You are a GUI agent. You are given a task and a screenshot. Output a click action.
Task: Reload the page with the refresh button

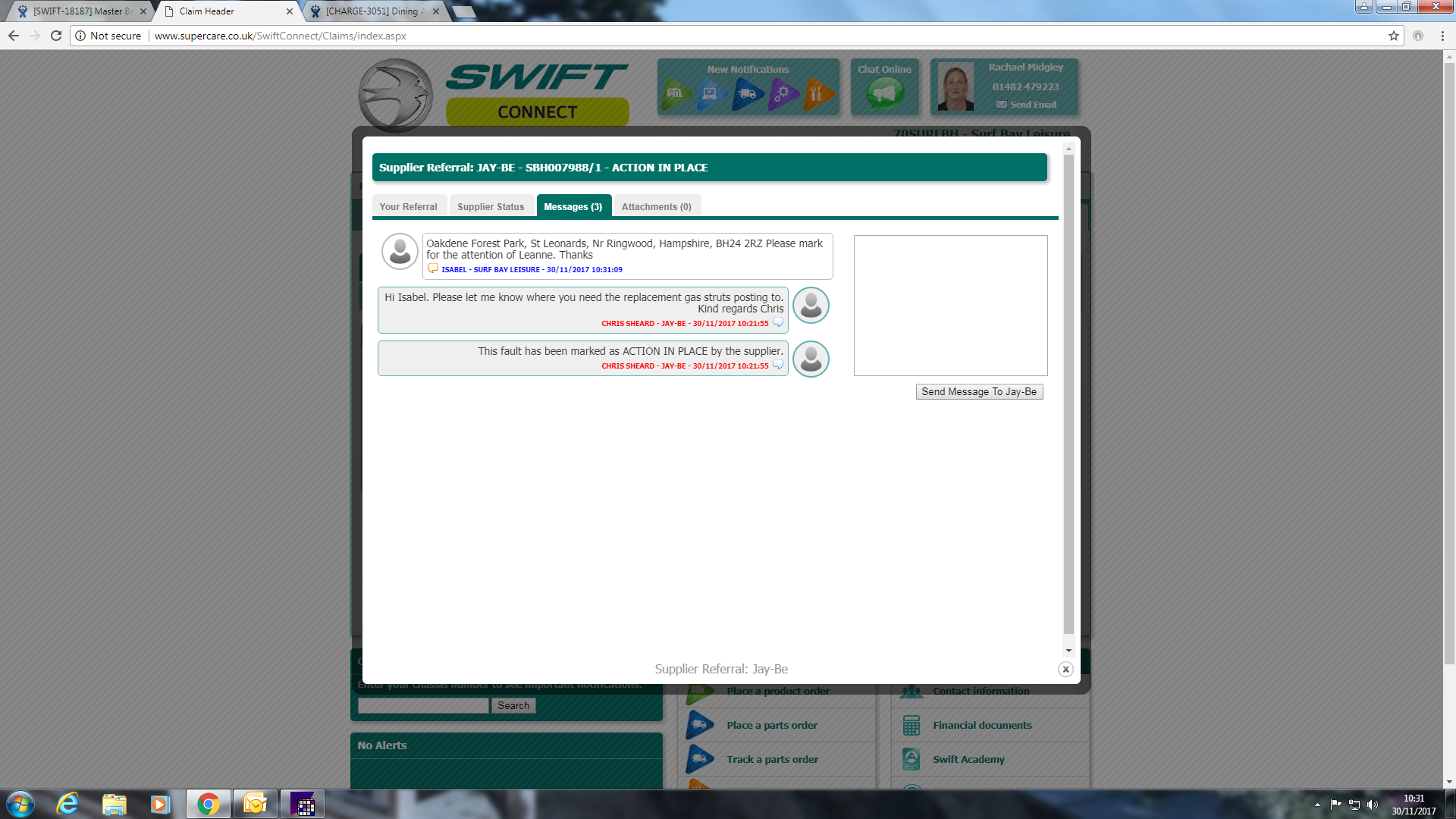coord(56,36)
